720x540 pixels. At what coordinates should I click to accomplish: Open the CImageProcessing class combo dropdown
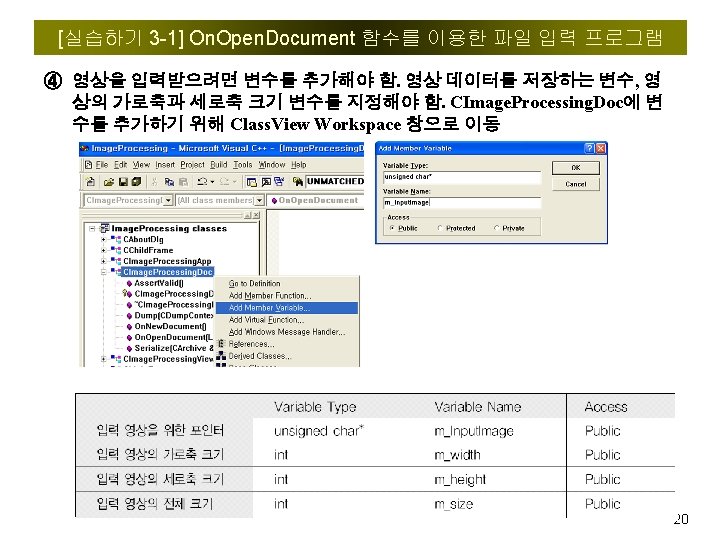pos(168,201)
